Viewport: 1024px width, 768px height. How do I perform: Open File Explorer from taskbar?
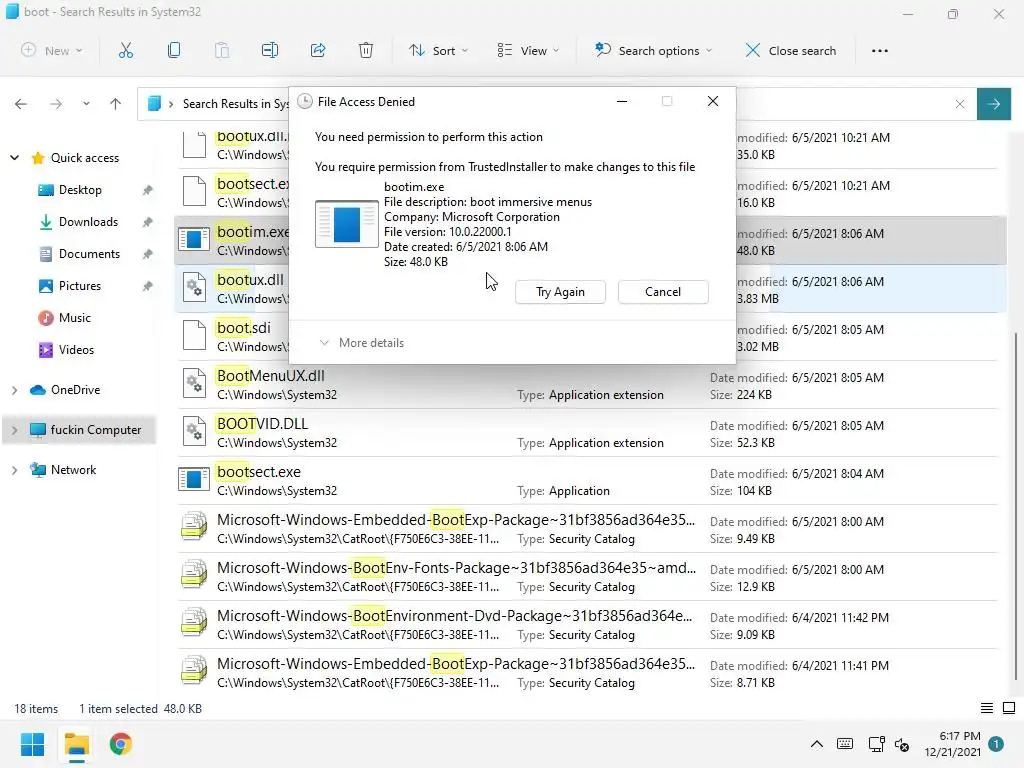pos(76,744)
